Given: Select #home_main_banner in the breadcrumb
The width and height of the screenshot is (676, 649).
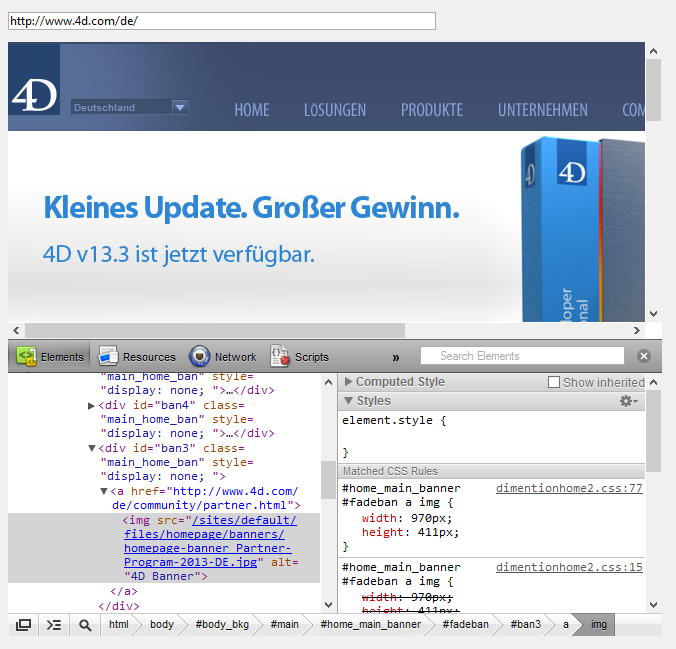Looking at the screenshot, I should pos(370,625).
